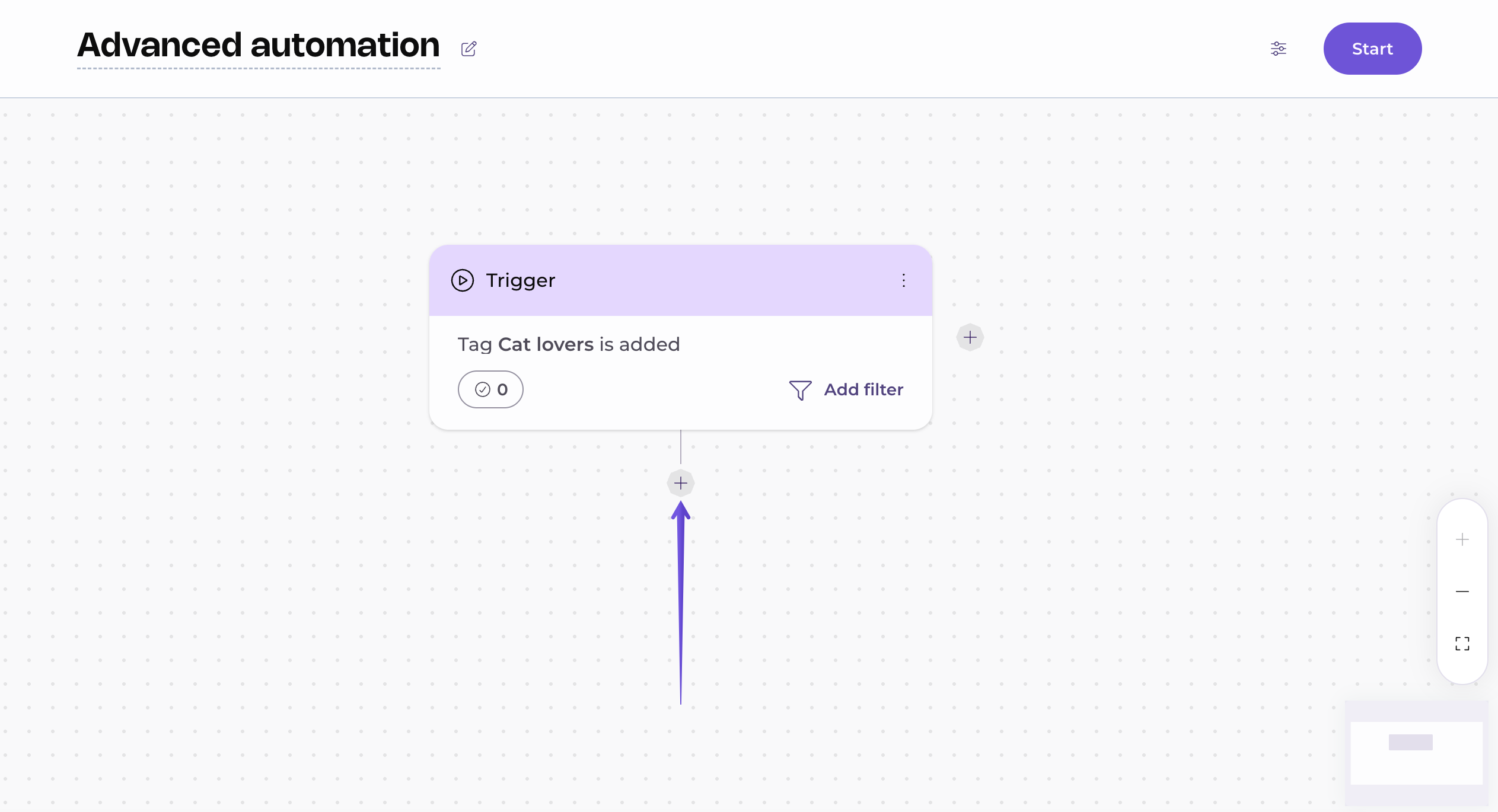The image size is (1498, 812).
Task: Edit the Advanced automation title
Action: [x=259, y=46]
